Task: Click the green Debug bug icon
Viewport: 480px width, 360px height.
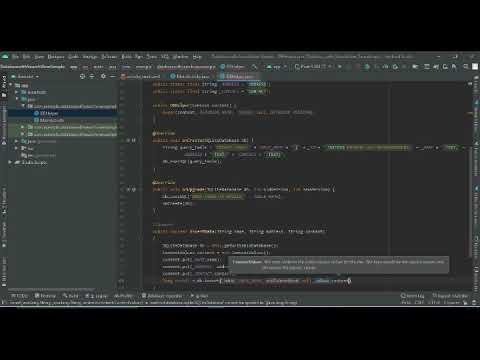Action: point(367,67)
